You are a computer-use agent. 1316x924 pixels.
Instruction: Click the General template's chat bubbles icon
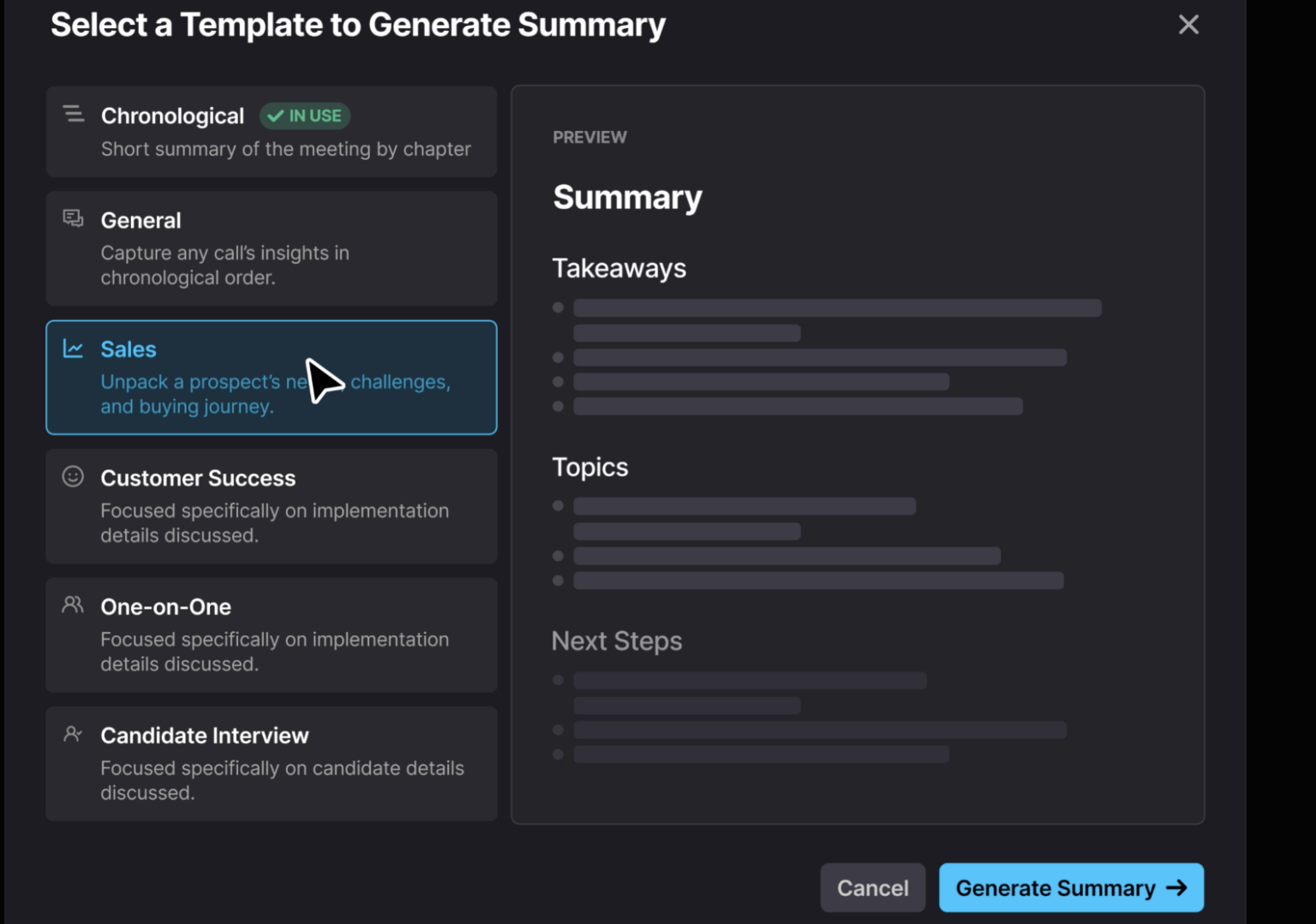(x=73, y=219)
